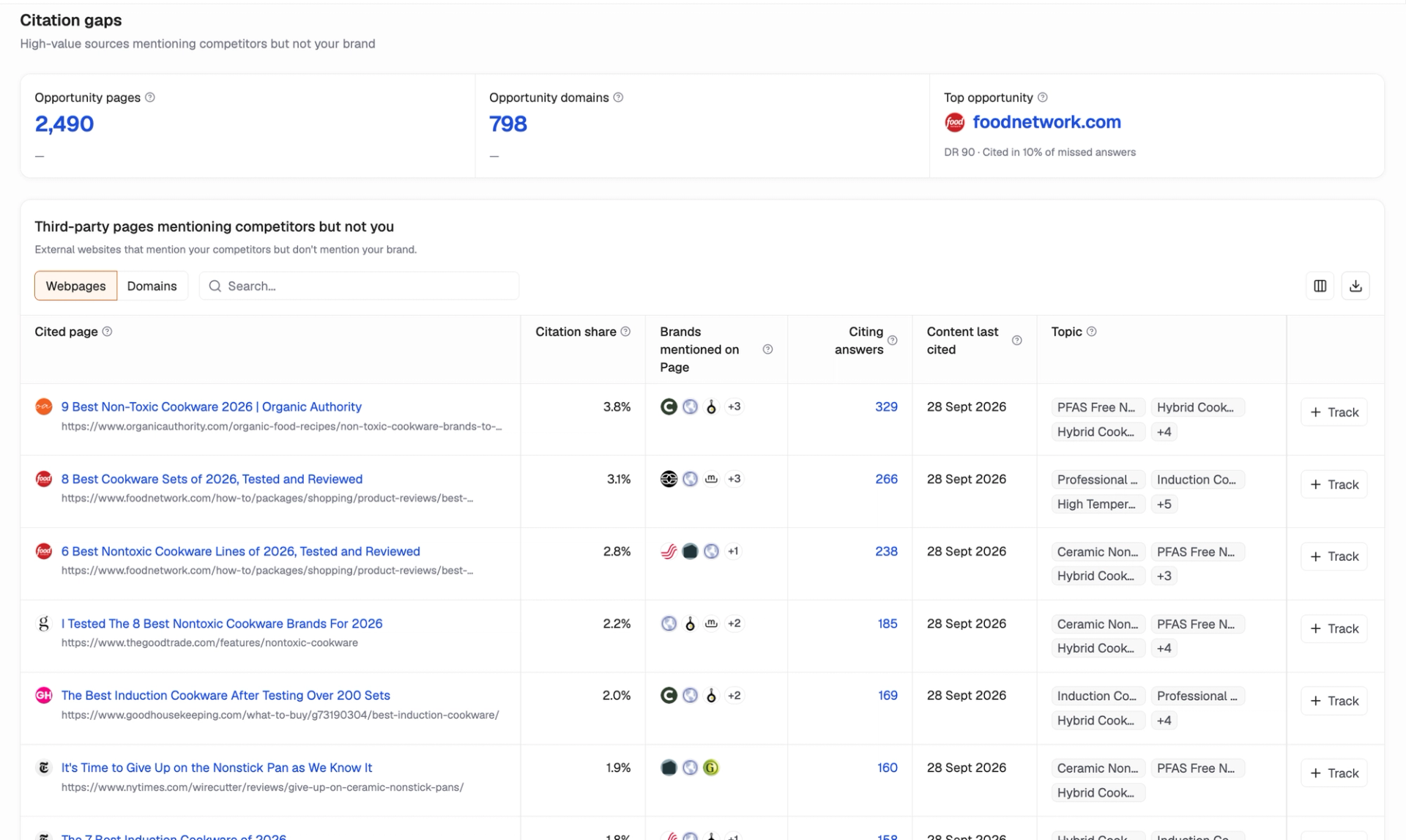Image resolution: width=1406 pixels, height=840 pixels.
Task: Click the Citing answers info icon
Action: [893, 341]
